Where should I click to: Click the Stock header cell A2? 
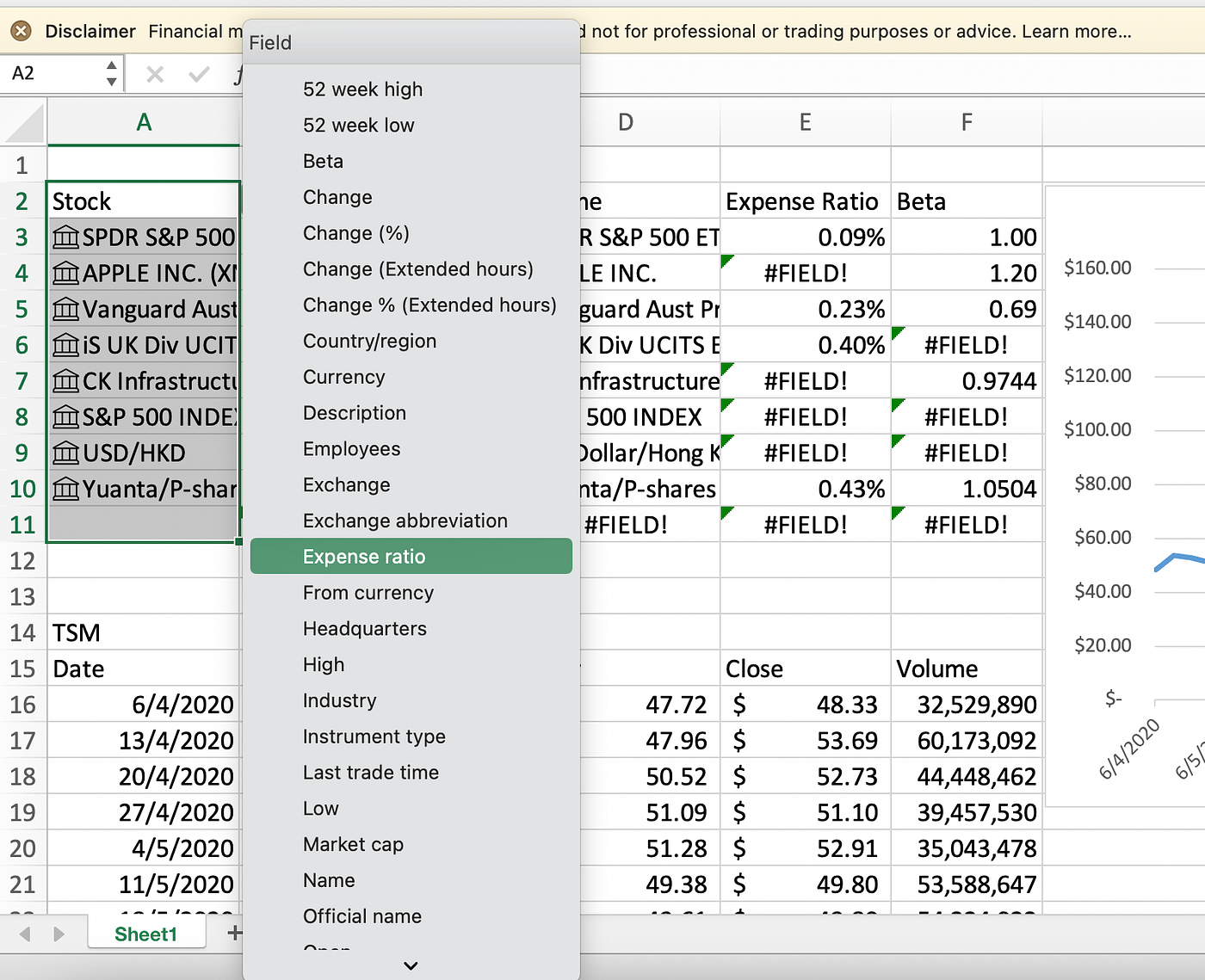tap(144, 201)
